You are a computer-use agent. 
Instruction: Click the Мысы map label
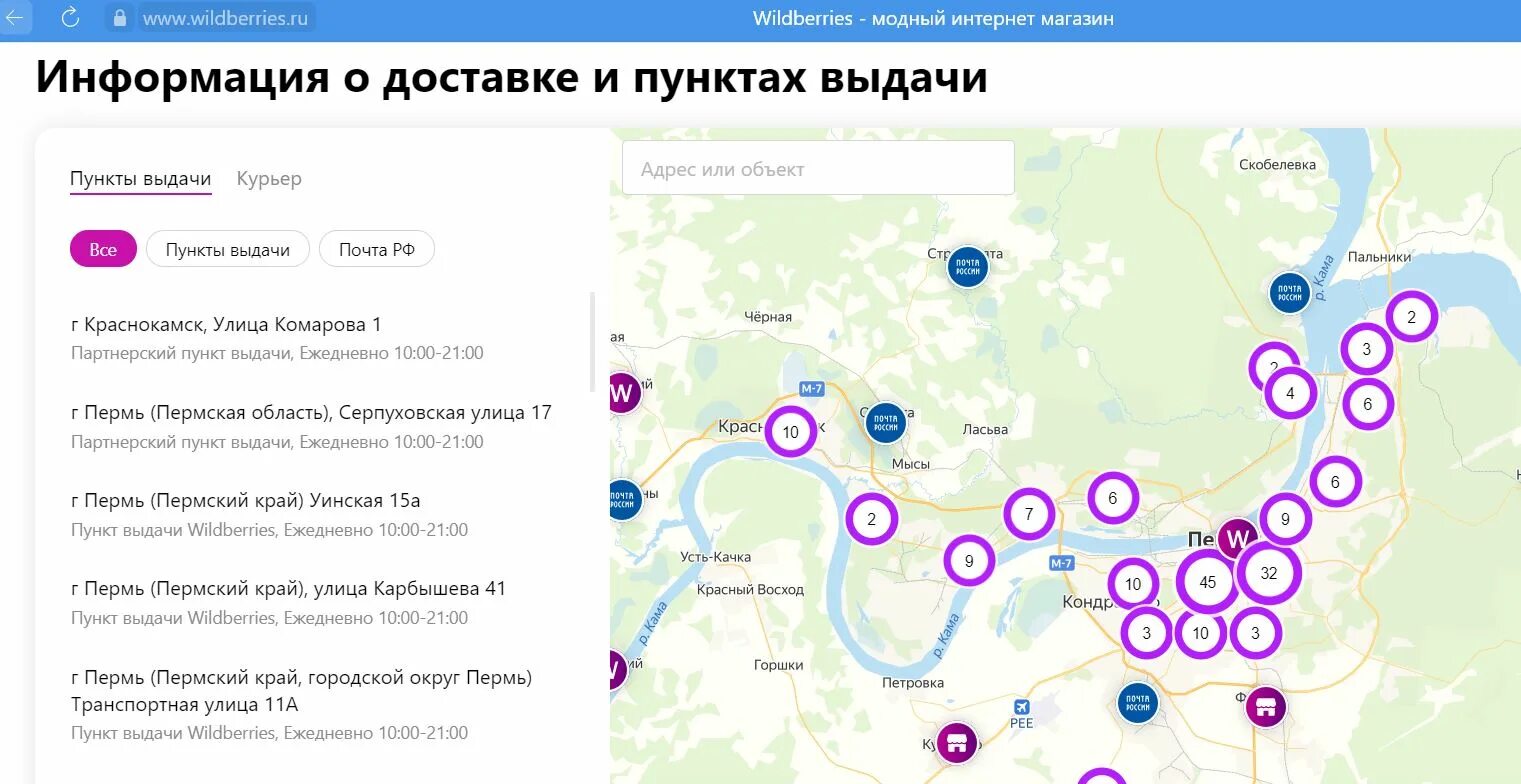(x=911, y=464)
